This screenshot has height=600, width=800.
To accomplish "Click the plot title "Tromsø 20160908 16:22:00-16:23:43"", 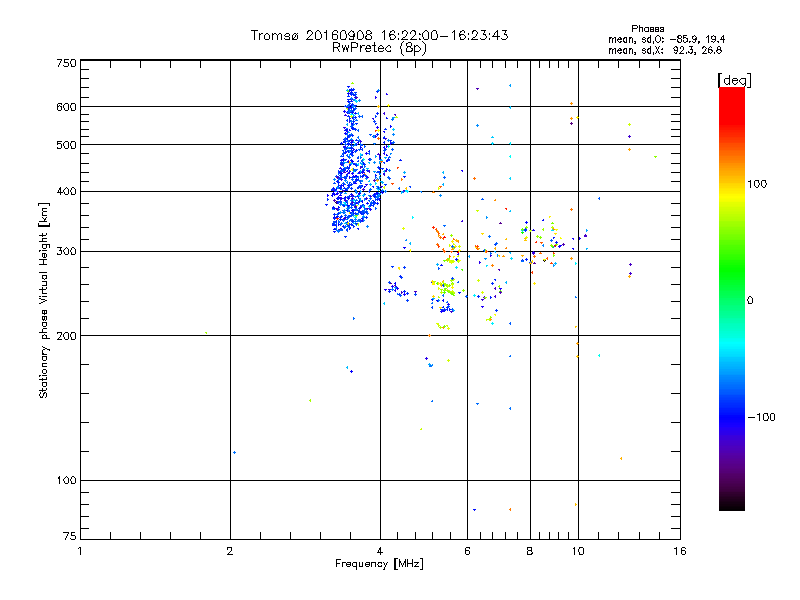I will tap(379, 35).
